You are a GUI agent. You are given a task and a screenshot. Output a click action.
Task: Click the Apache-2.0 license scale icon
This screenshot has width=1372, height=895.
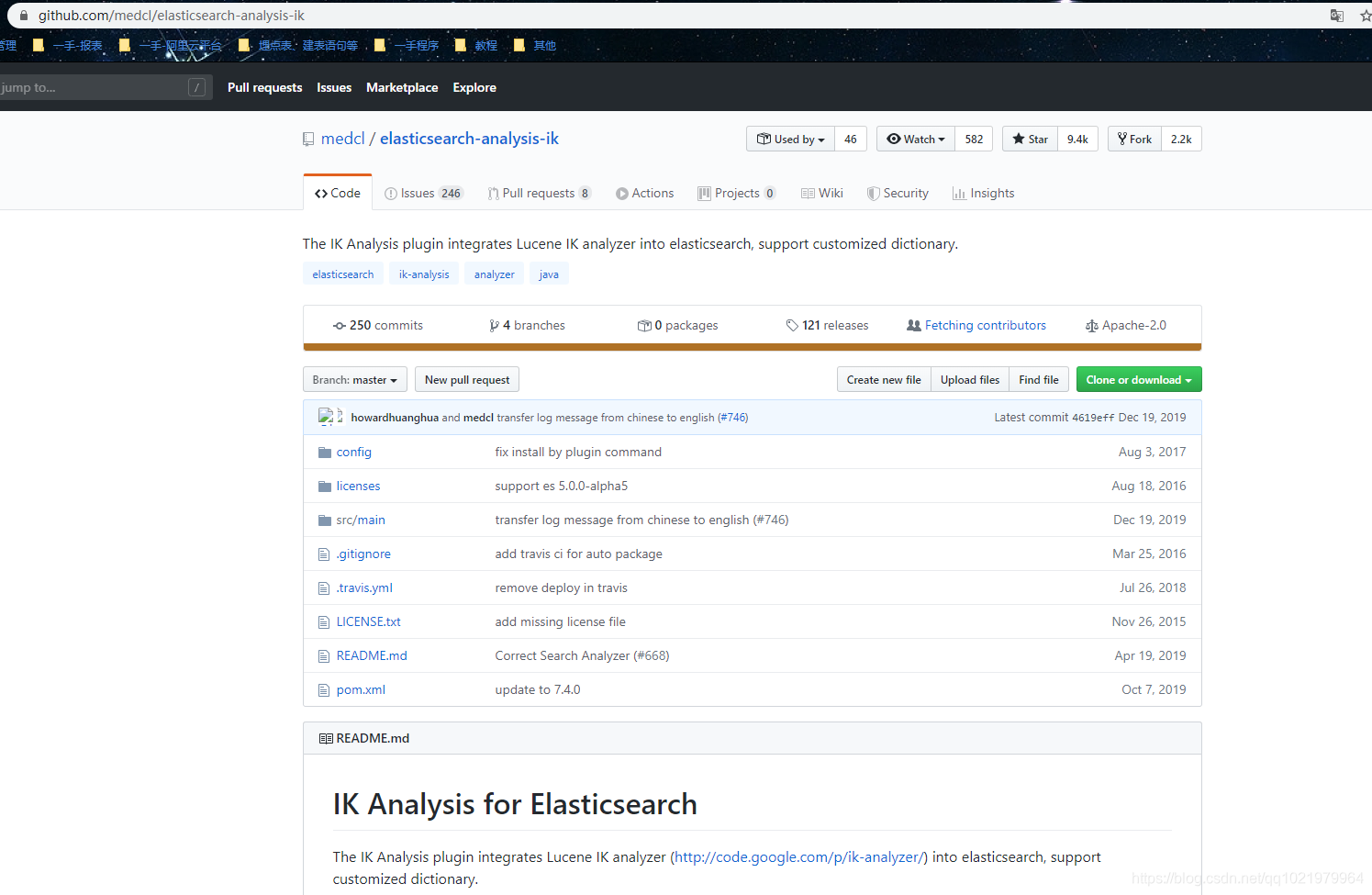click(x=1092, y=326)
